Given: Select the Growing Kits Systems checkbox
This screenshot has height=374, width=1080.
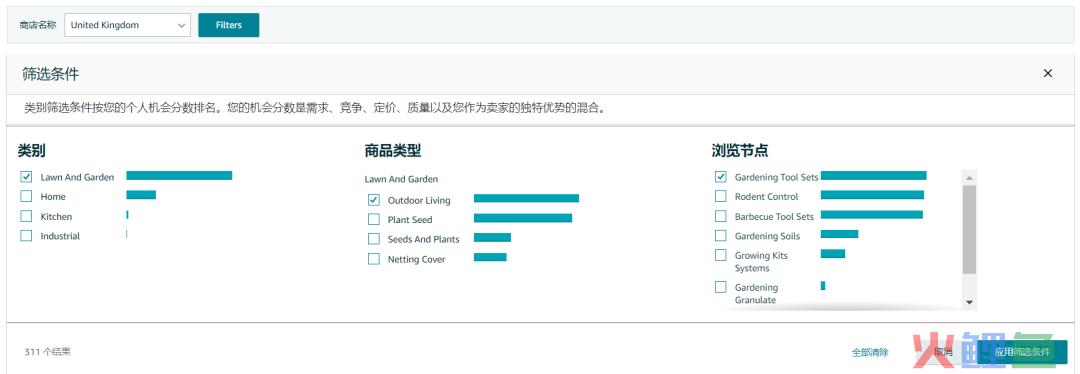Looking at the screenshot, I should pyautogui.click(x=720, y=256).
